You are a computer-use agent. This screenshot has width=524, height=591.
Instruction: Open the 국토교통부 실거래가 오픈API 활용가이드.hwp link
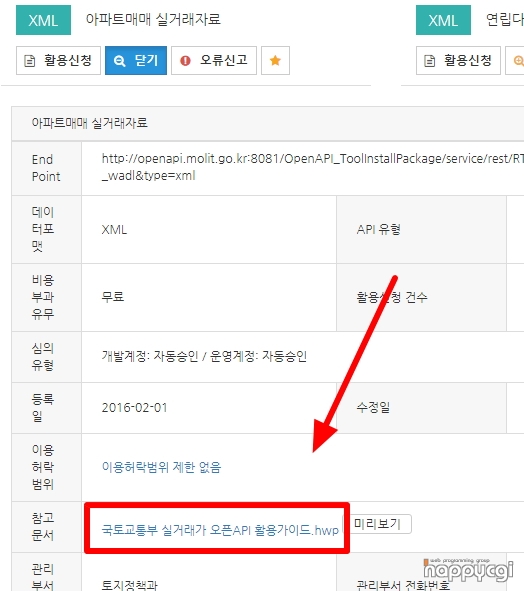point(220,530)
